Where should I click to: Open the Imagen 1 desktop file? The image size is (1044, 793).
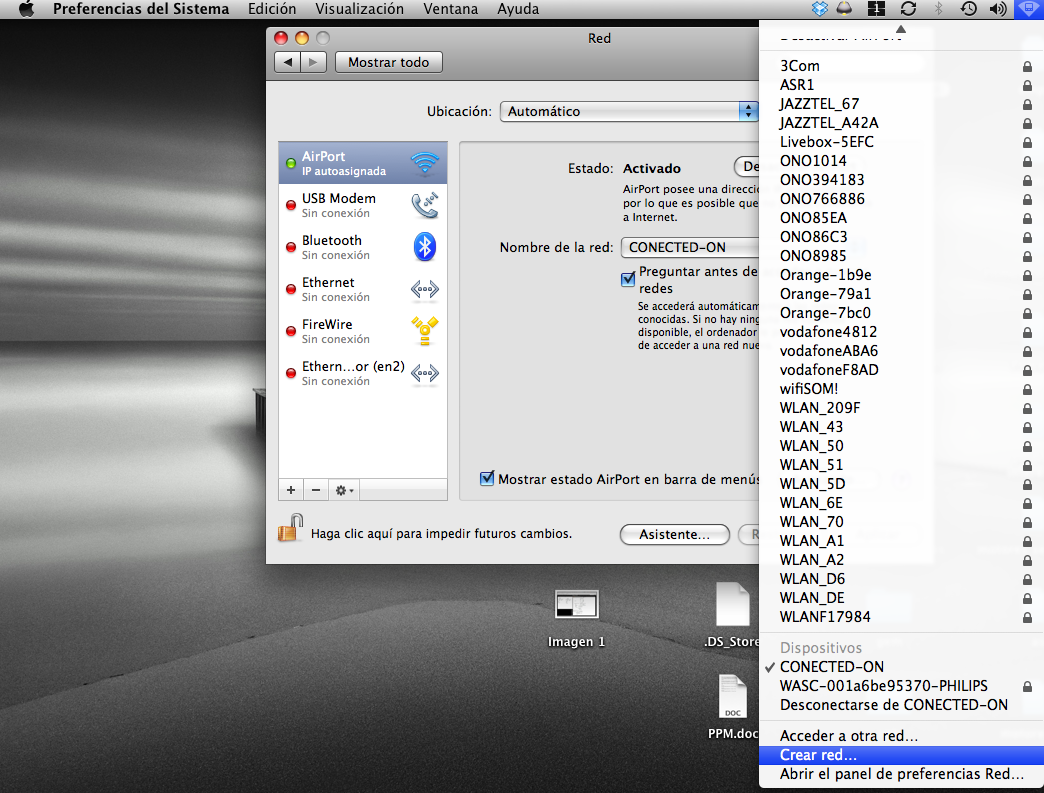(577, 605)
